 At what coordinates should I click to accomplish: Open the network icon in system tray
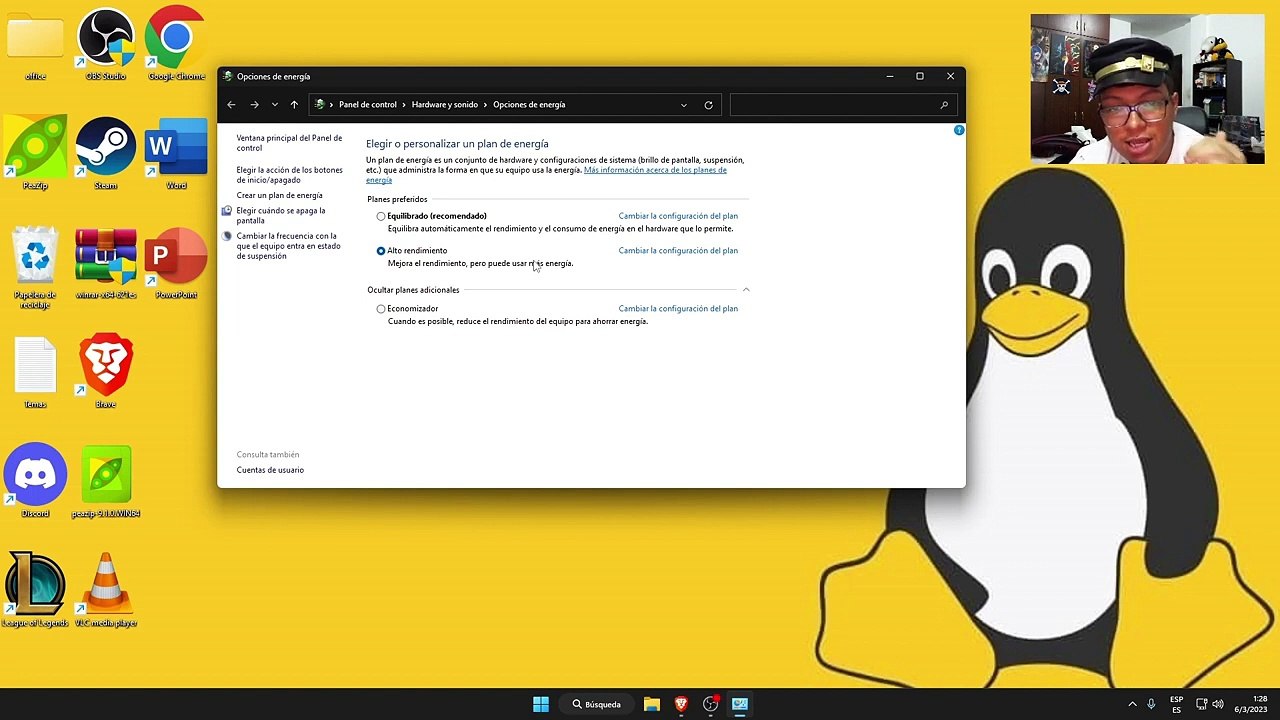point(1202,704)
